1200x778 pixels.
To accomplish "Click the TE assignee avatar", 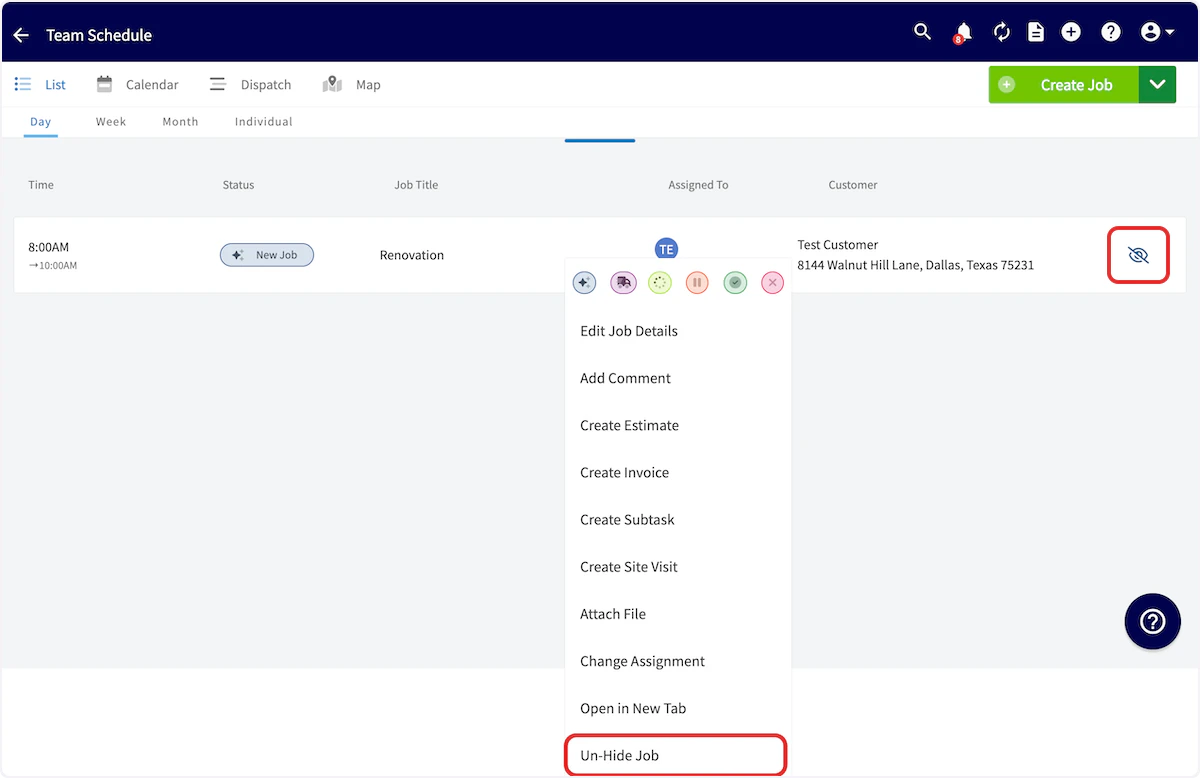I will 666,249.
